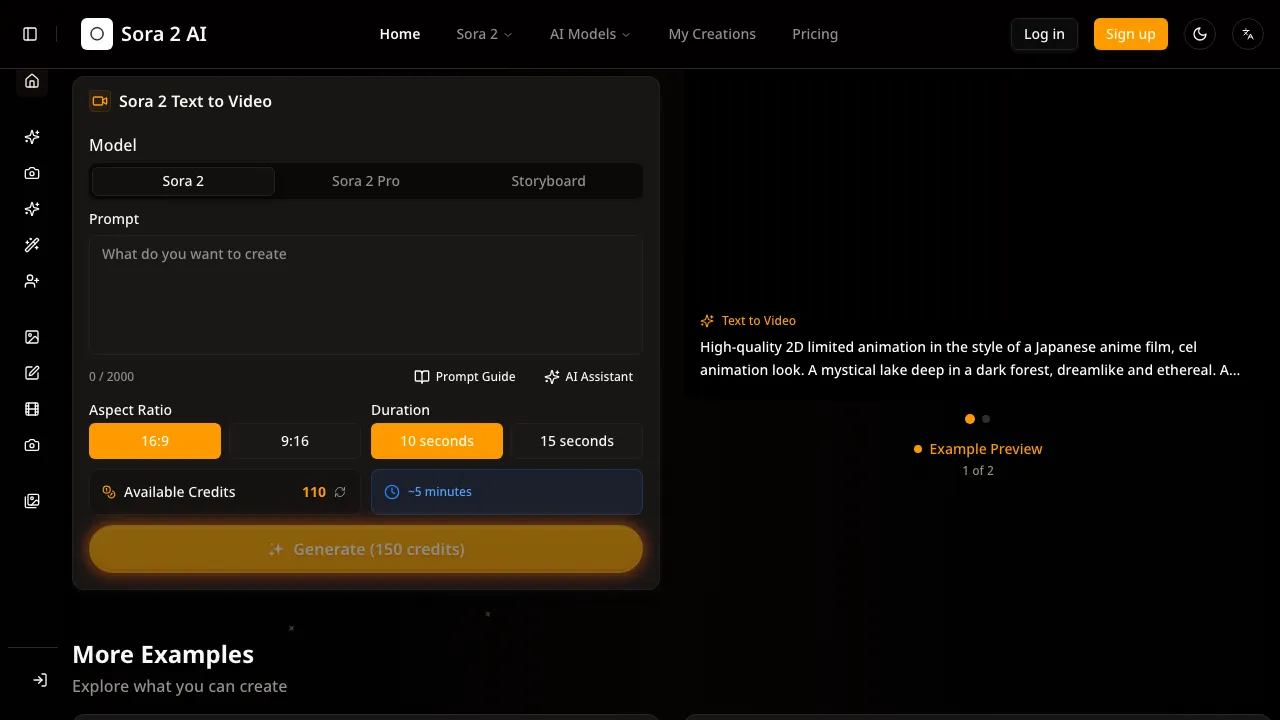The image size is (1280, 720).
Task: Toggle dark mode with moon icon
Action: (1200, 34)
